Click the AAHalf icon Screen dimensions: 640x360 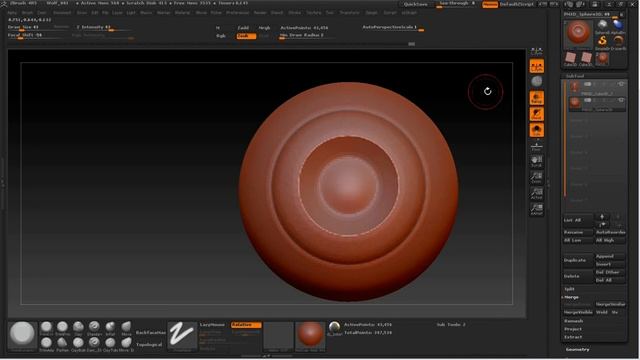pos(536,209)
